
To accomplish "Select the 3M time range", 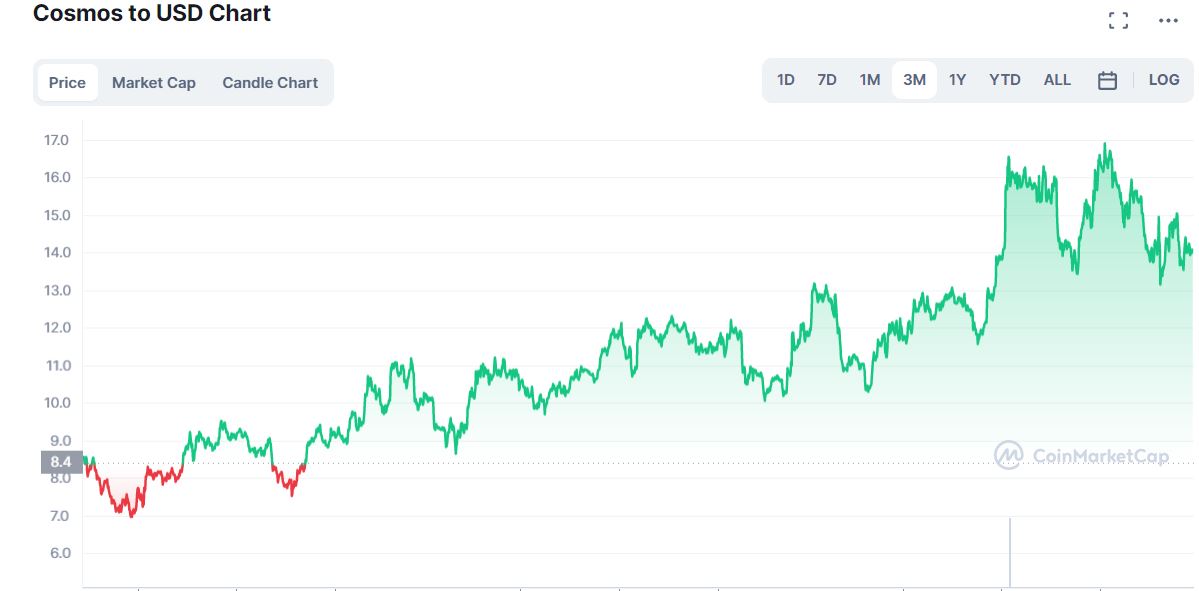I will point(915,80).
